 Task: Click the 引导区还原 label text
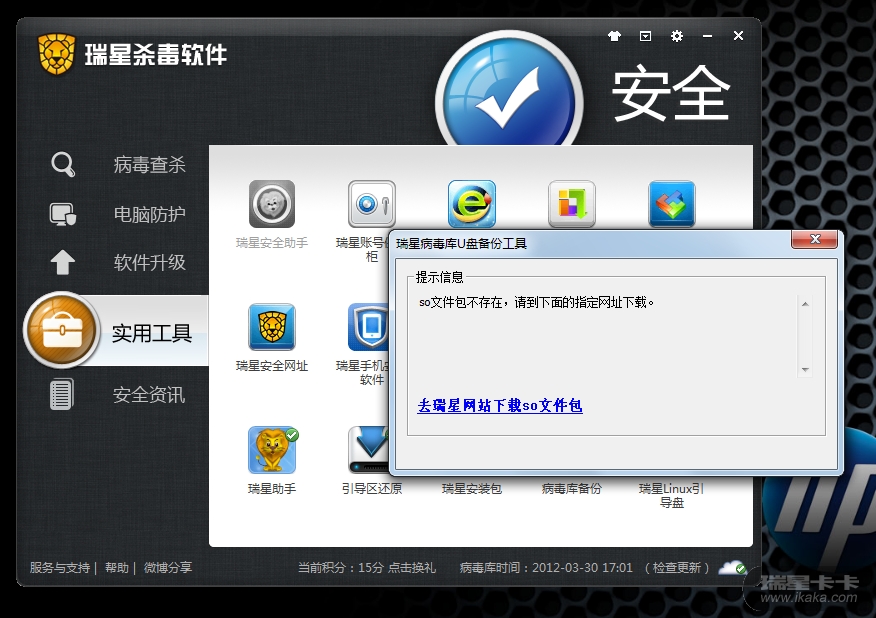pos(372,489)
